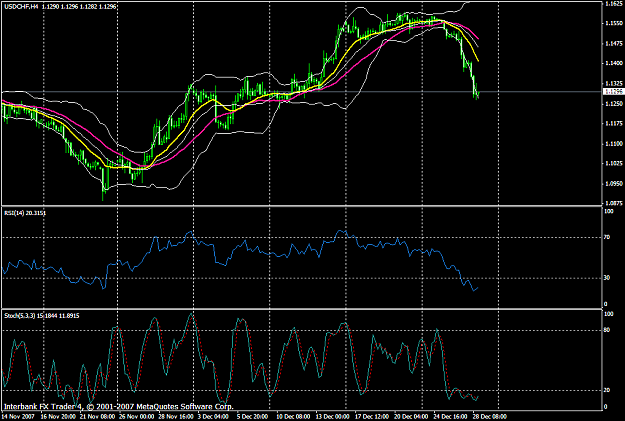Click the 1.1250 price scale value
Screen dimensions: 625x421
[614, 104]
